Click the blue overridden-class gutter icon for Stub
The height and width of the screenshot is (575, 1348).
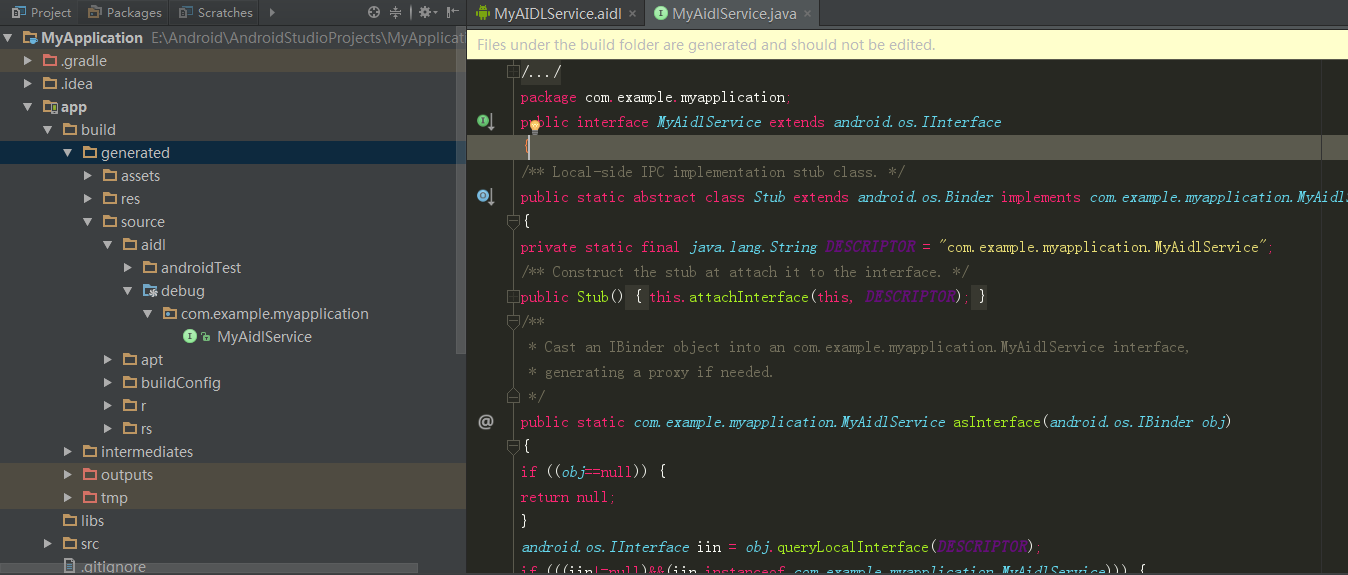[x=485, y=197]
